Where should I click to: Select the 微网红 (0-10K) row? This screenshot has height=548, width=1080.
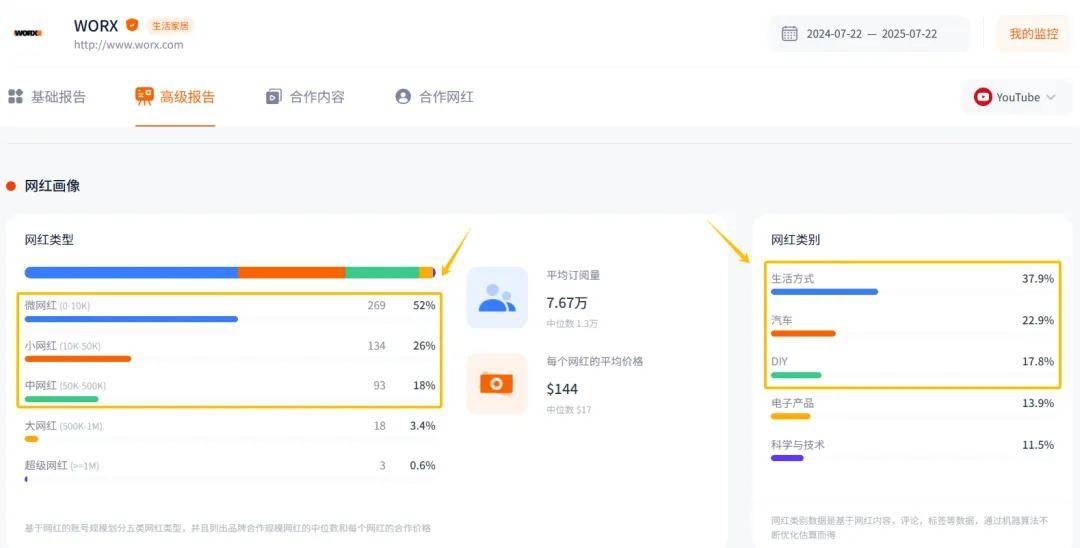pos(230,311)
